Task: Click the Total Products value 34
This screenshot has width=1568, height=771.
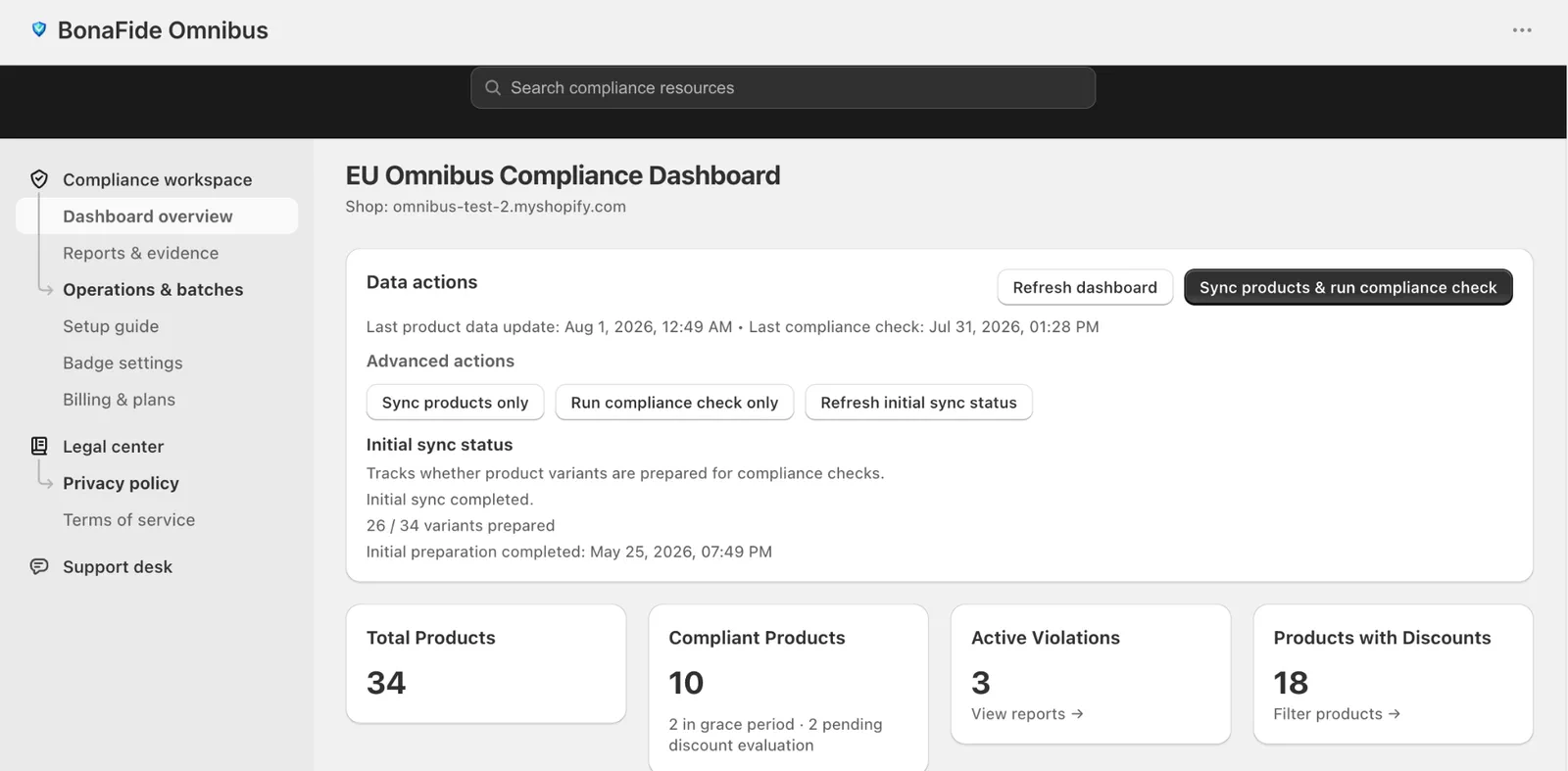Action: (x=386, y=683)
